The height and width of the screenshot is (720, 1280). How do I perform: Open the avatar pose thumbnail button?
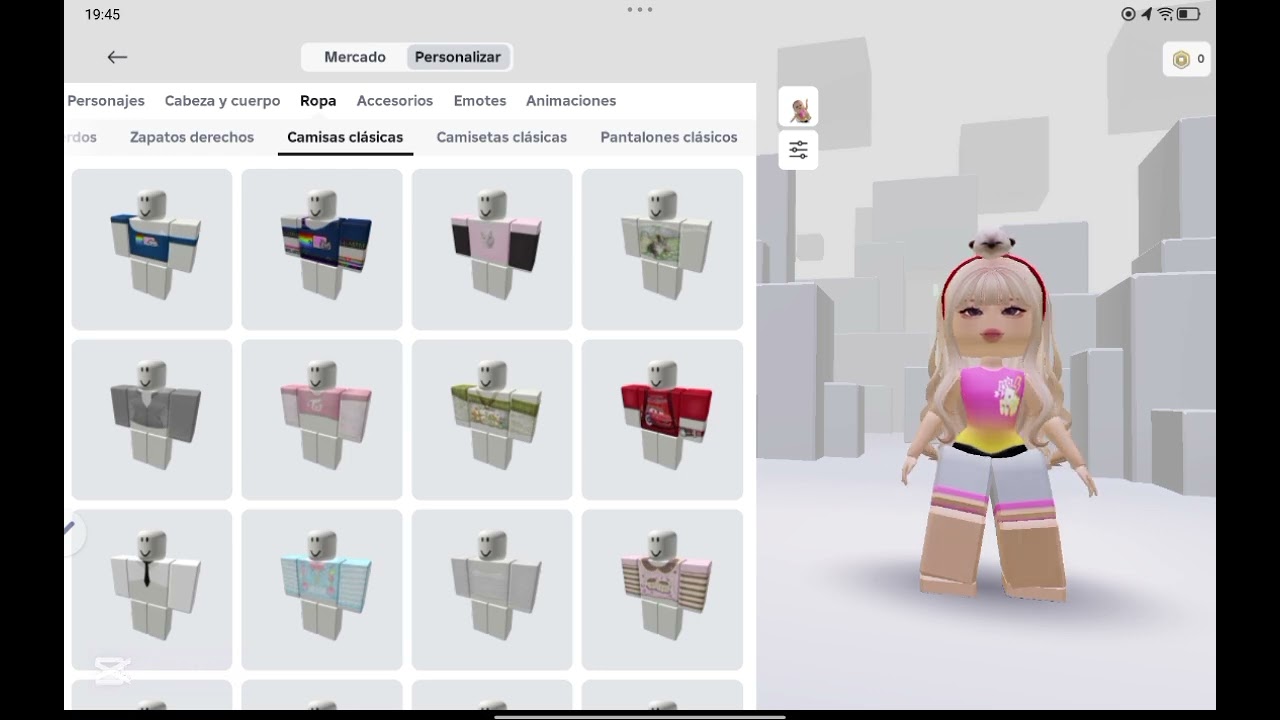click(x=798, y=107)
